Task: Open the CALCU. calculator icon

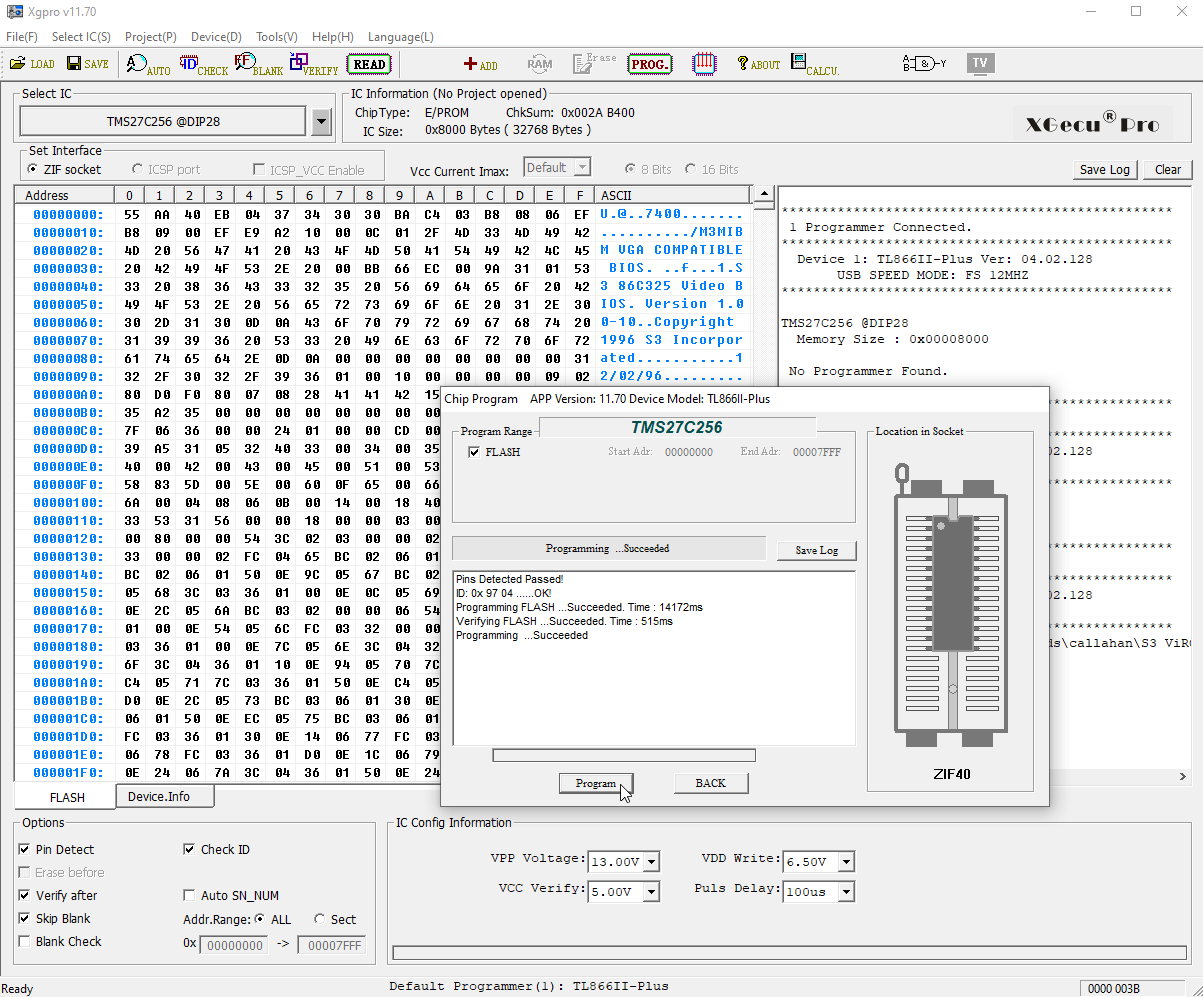Action: [x=815, y=64]
